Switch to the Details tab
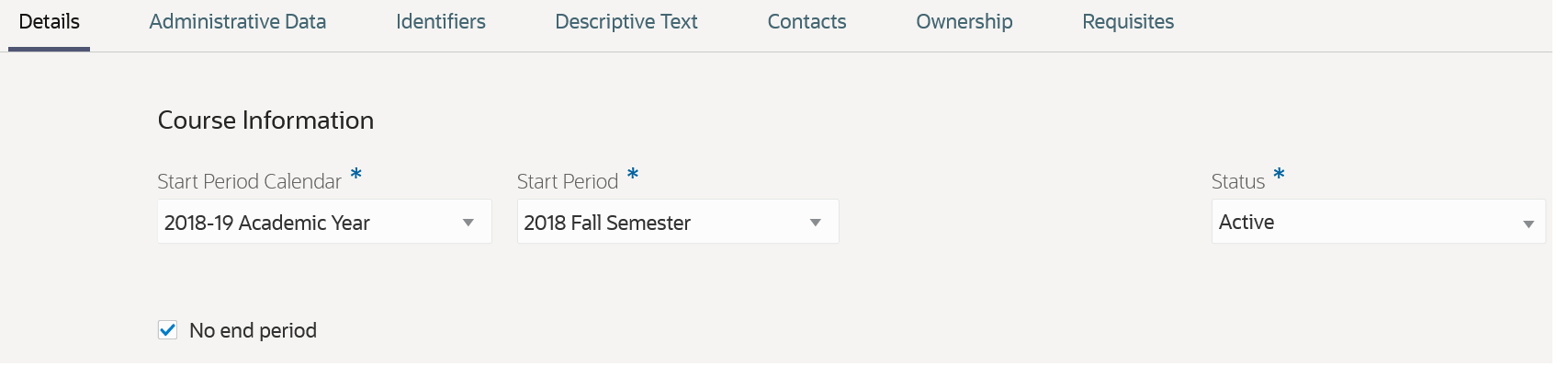Viewport: 1568px width, 367px height. click(x=50, y=22)
